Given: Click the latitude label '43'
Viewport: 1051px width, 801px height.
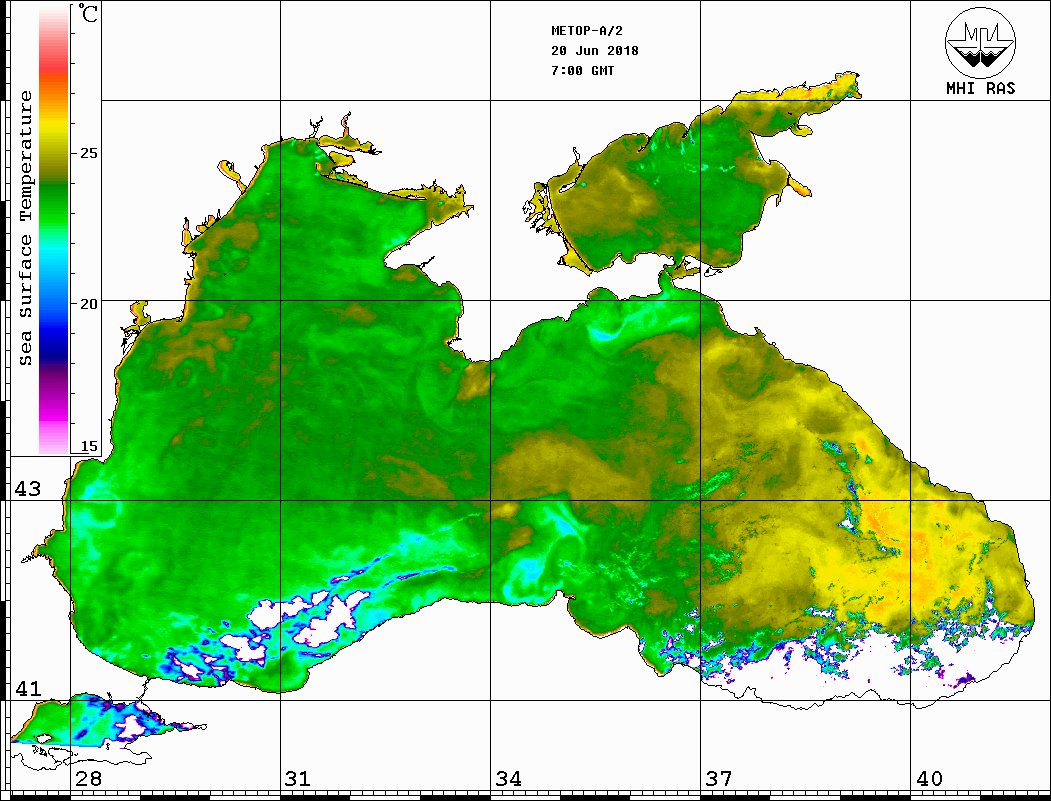Looking at the screenshot, I should point(27,489).
